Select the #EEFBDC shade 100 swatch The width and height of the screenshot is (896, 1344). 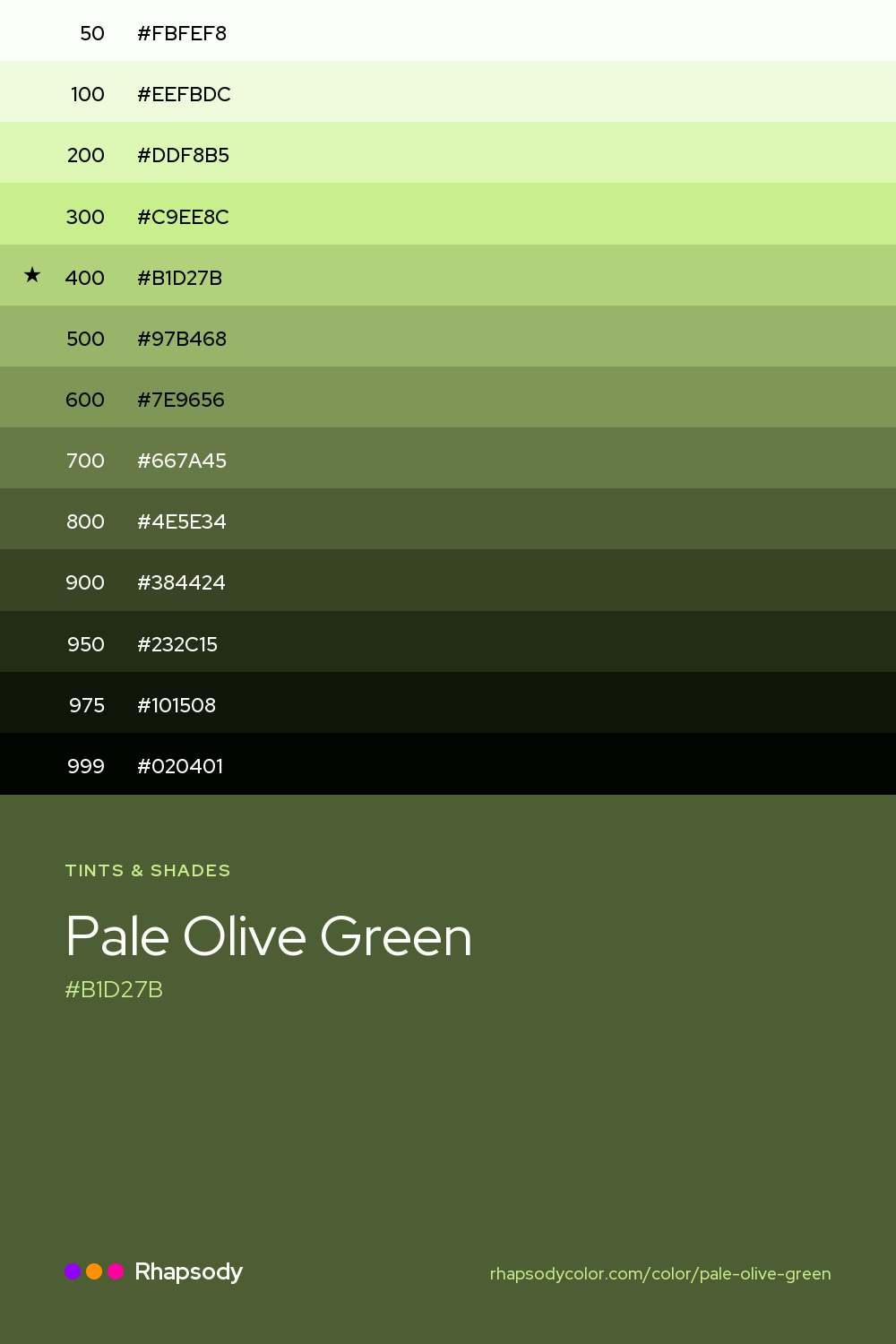coord(448,91)
